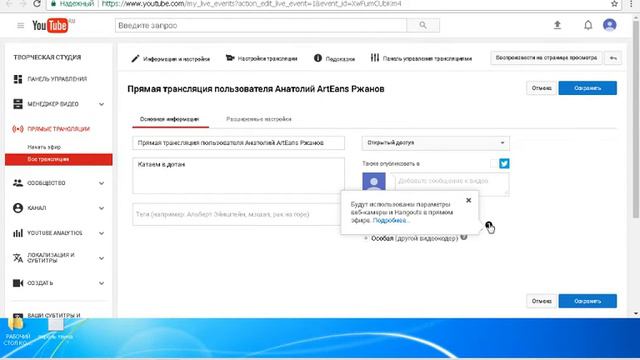Expand the Канал section

coord(101,208)
